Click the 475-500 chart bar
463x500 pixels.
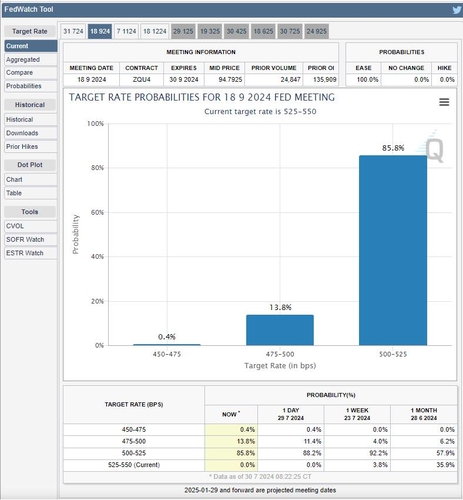(x=280, y=330)
